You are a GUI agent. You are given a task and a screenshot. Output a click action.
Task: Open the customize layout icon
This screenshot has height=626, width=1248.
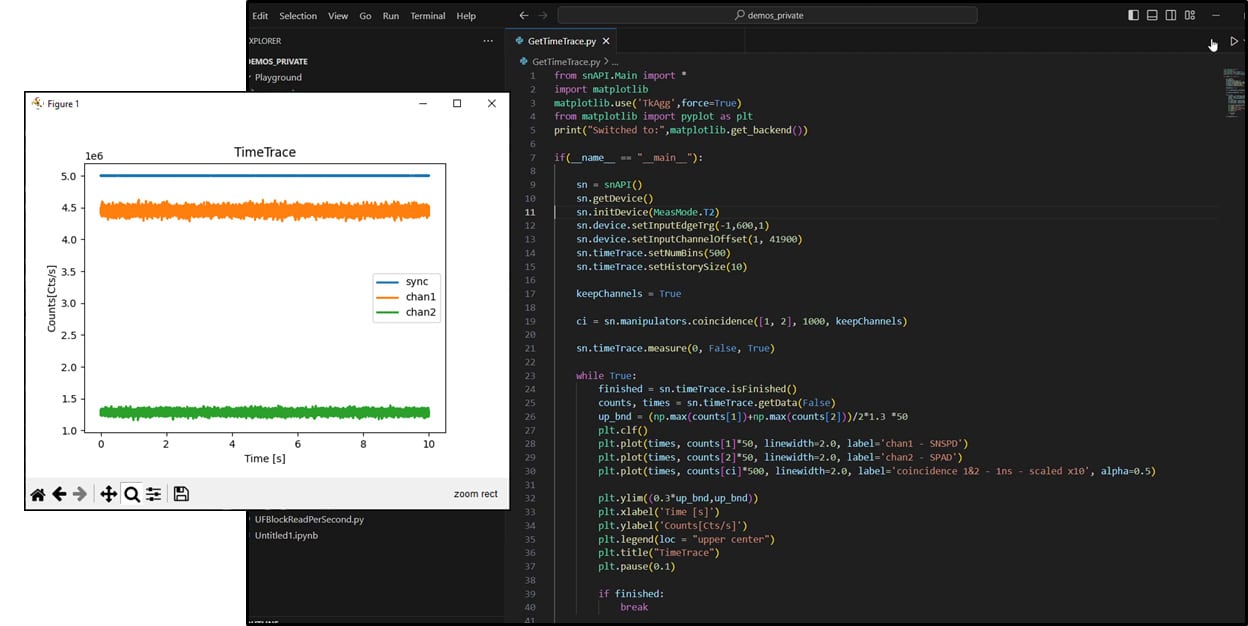coord(1189,15)
